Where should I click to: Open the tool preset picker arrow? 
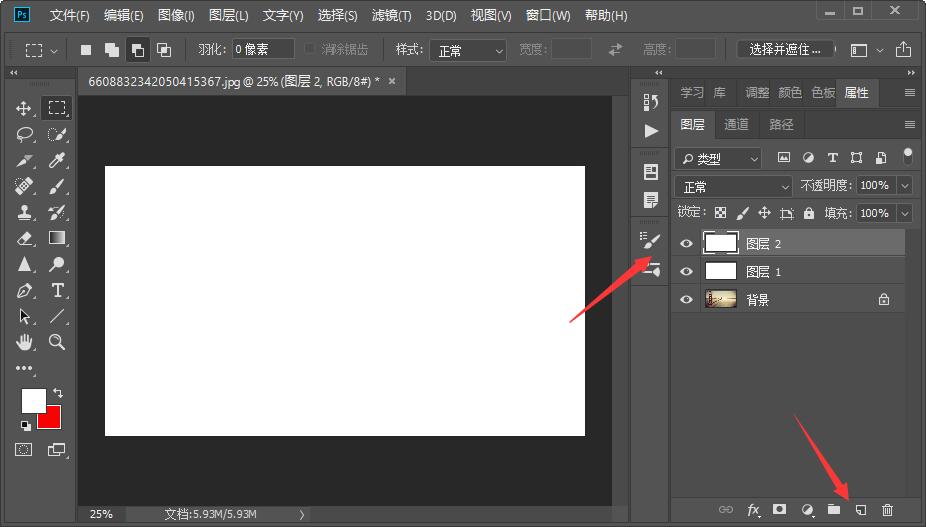tap(54, 51)
